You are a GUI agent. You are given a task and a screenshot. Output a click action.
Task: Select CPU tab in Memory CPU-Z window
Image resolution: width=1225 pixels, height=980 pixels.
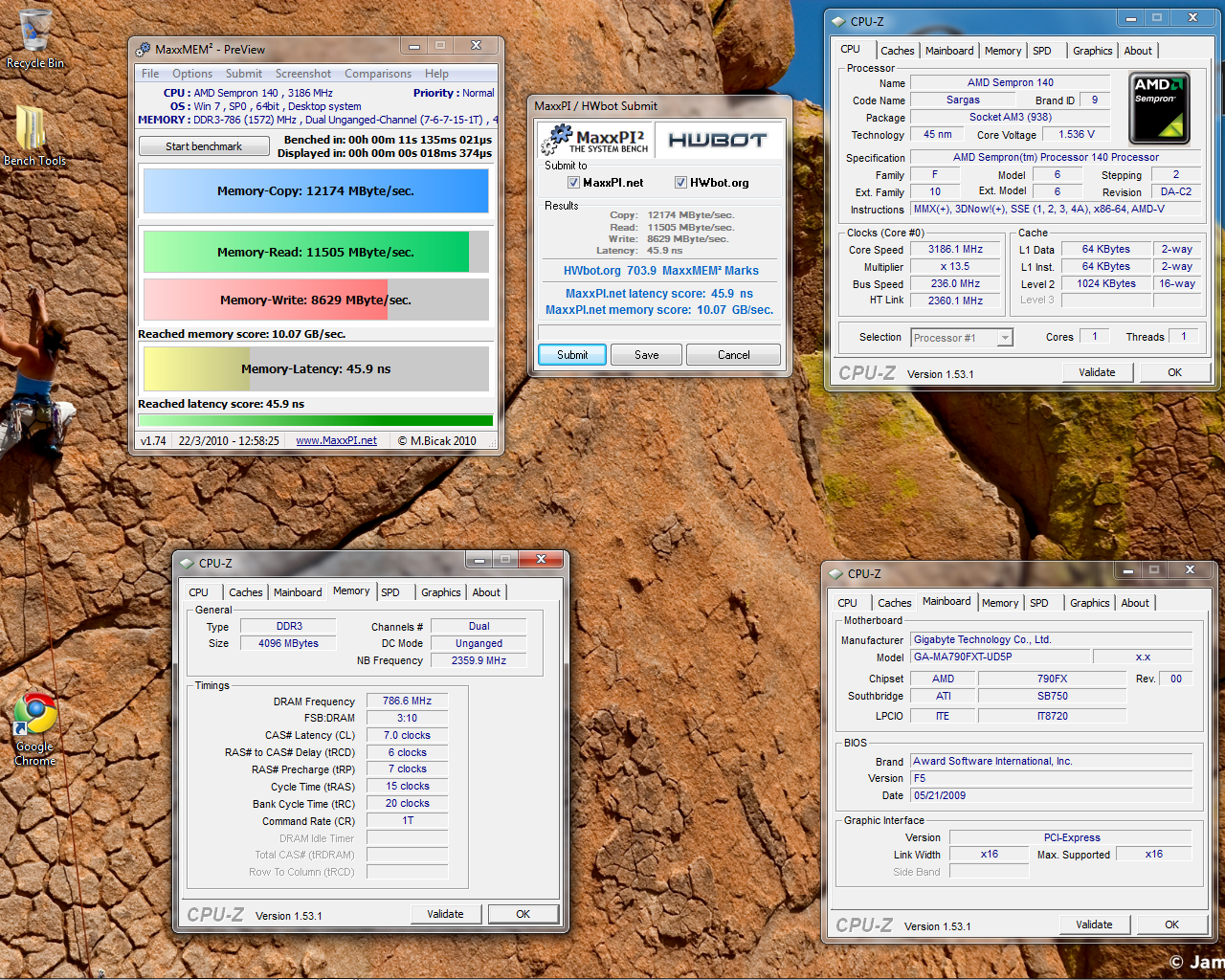[198, 592]
